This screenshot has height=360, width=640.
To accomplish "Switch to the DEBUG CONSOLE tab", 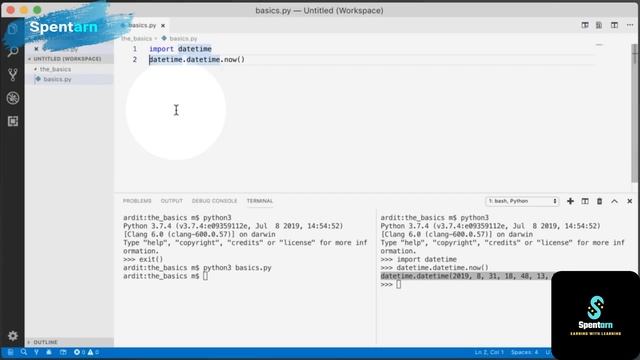I will (214, 201).
